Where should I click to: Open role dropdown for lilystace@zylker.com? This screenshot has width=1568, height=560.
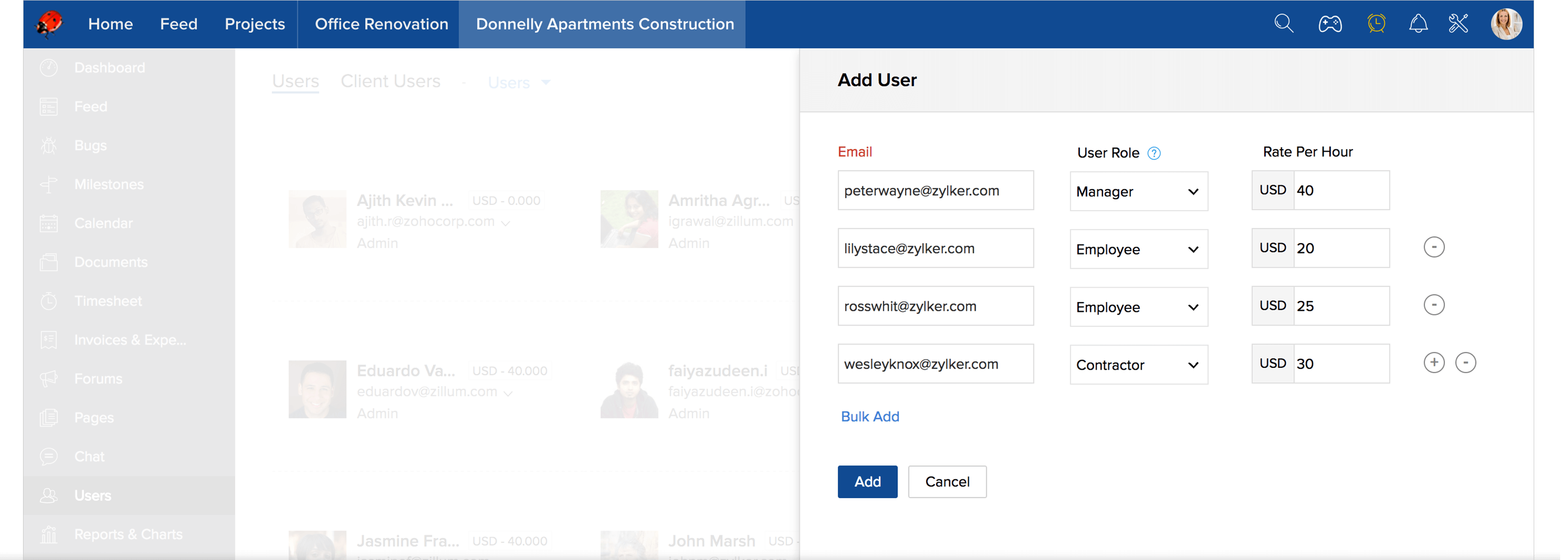[1138, 249]
